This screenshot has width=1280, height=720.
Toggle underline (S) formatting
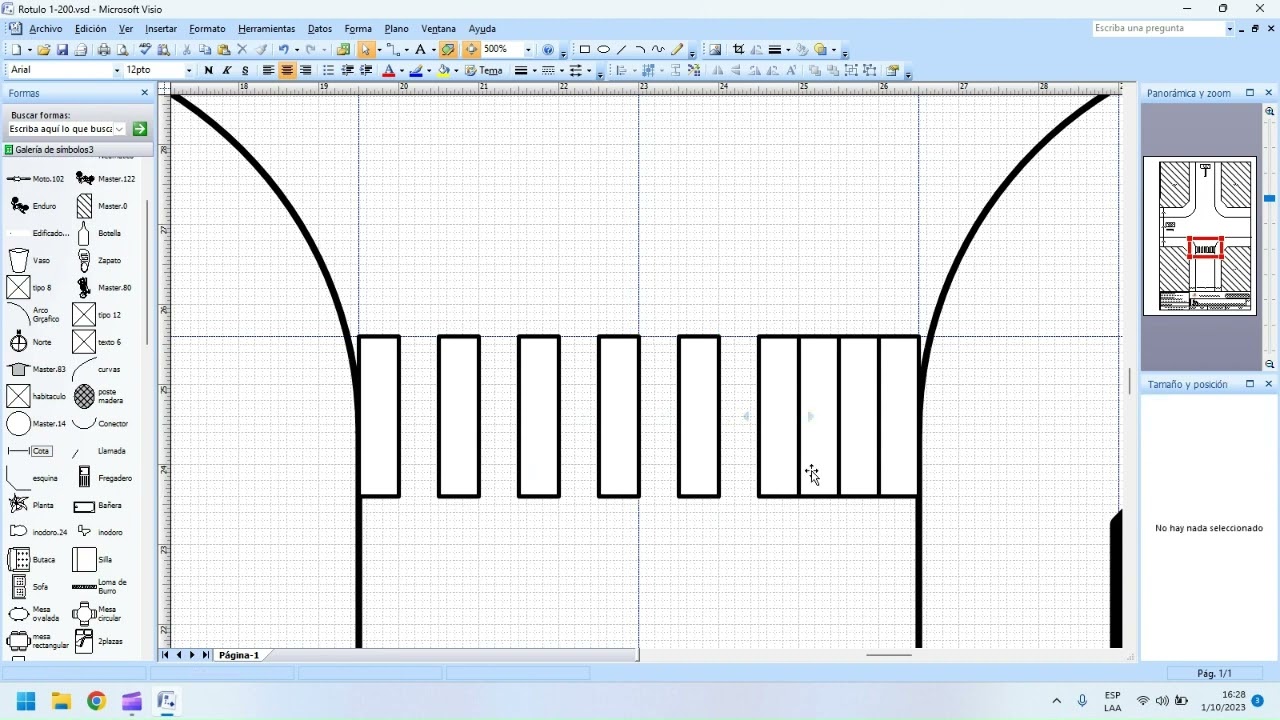click(245, 70)
